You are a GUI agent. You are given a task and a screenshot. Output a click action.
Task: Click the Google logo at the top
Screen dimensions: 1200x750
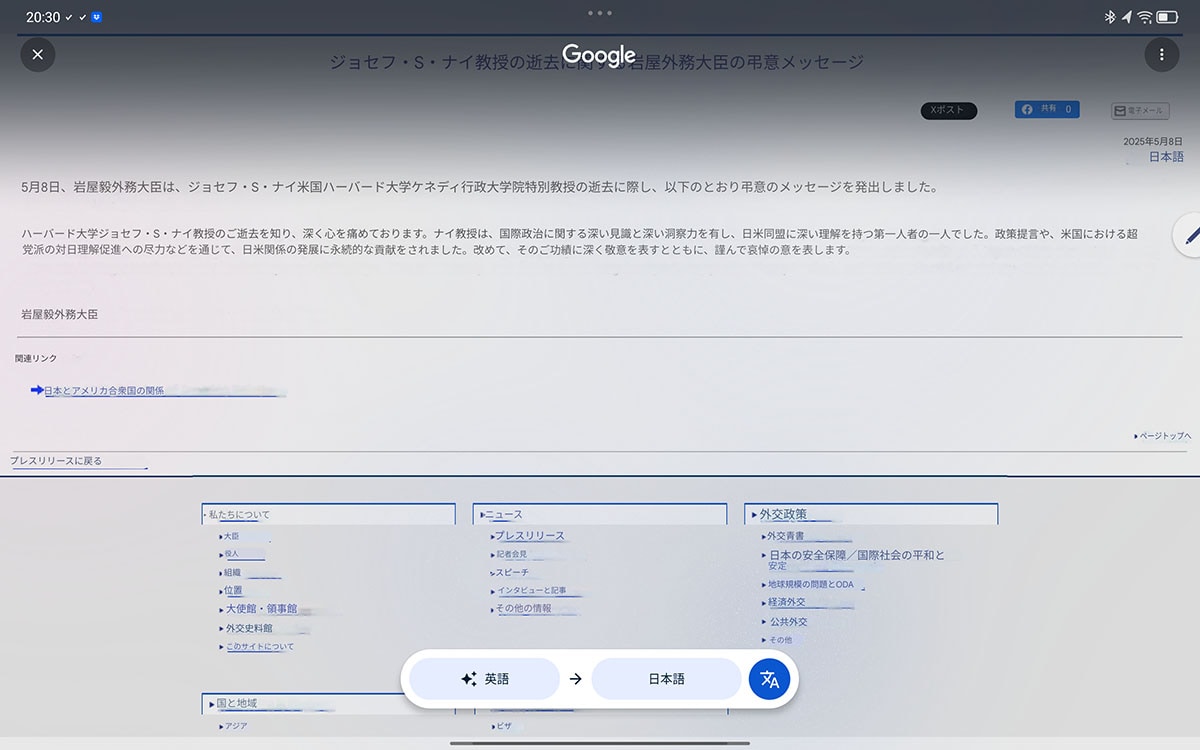[598, 55]
